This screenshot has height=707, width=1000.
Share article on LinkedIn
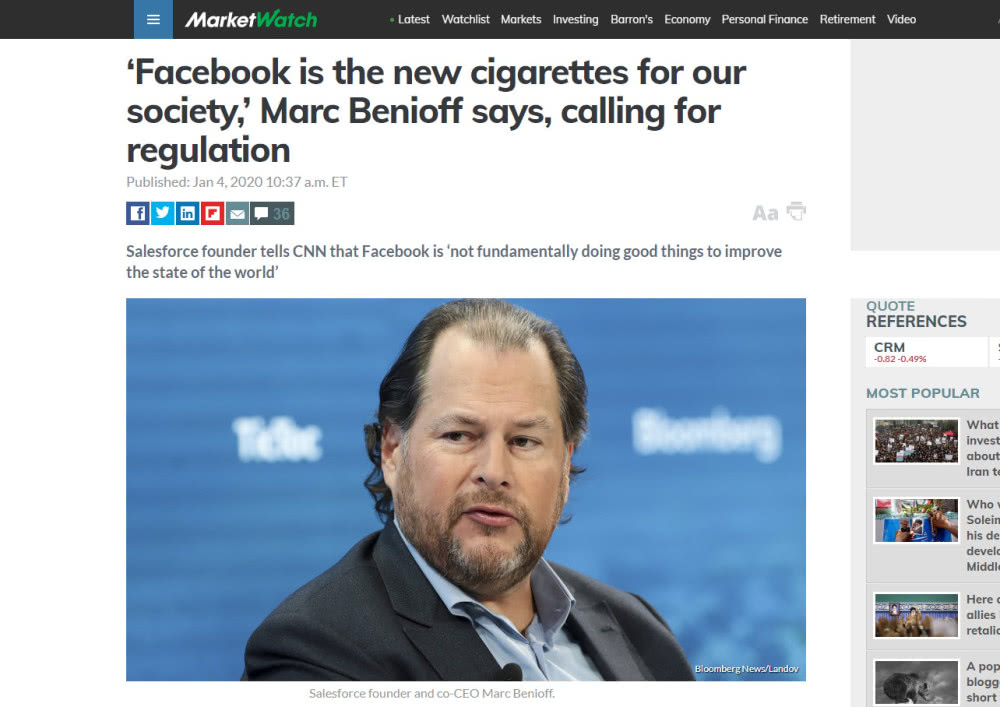click(188, 213)
